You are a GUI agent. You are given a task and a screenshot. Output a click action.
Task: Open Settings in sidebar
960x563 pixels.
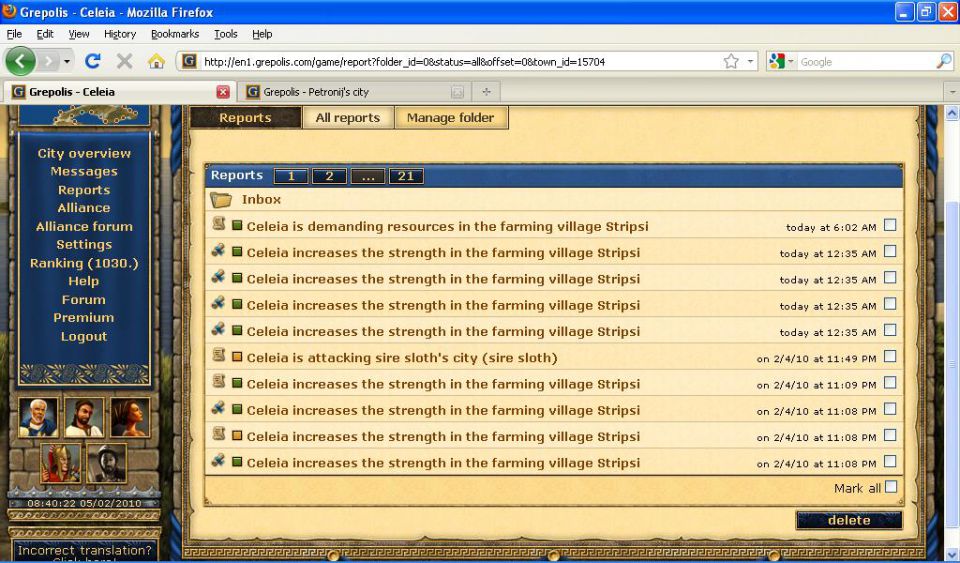point(84,244)
